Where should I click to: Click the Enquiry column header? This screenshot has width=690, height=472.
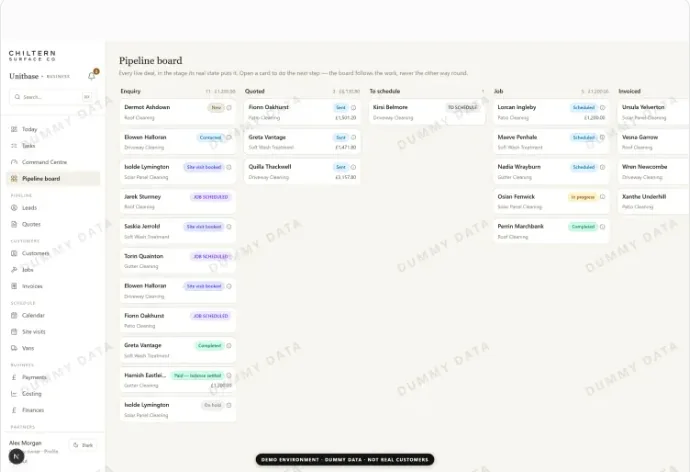131,91
